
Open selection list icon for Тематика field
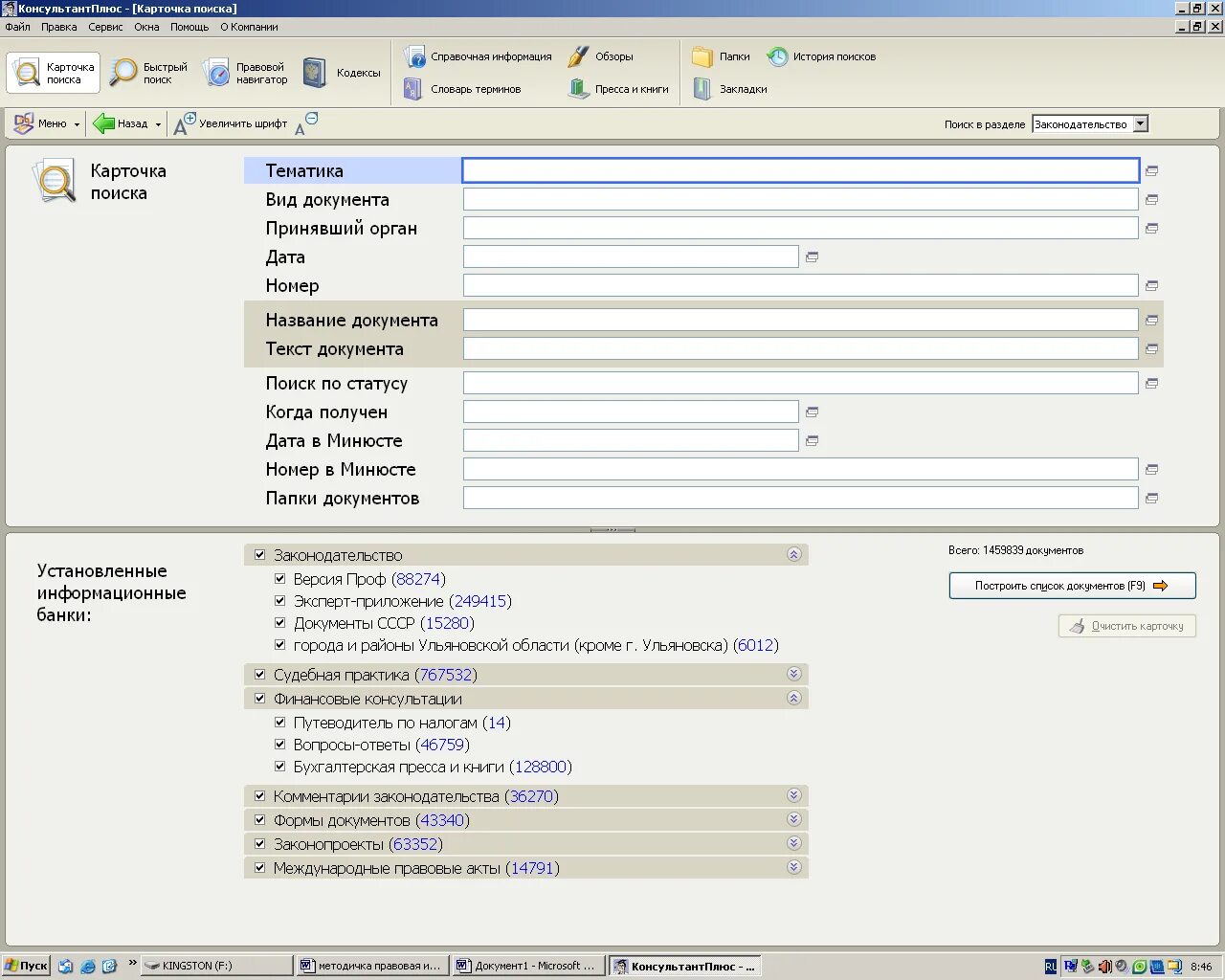(x=1151, y=170)
